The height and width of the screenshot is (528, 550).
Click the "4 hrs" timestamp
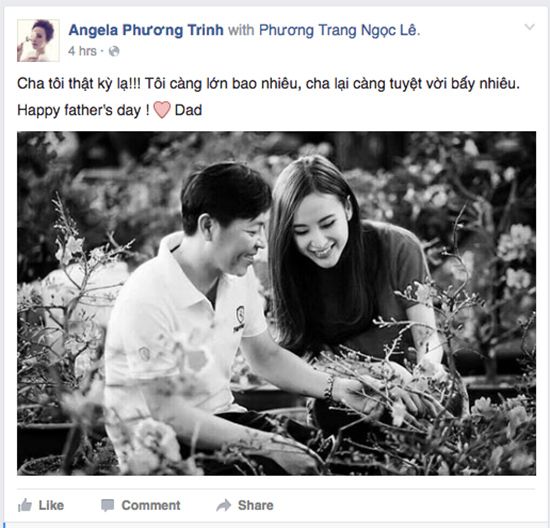point(82,51)
